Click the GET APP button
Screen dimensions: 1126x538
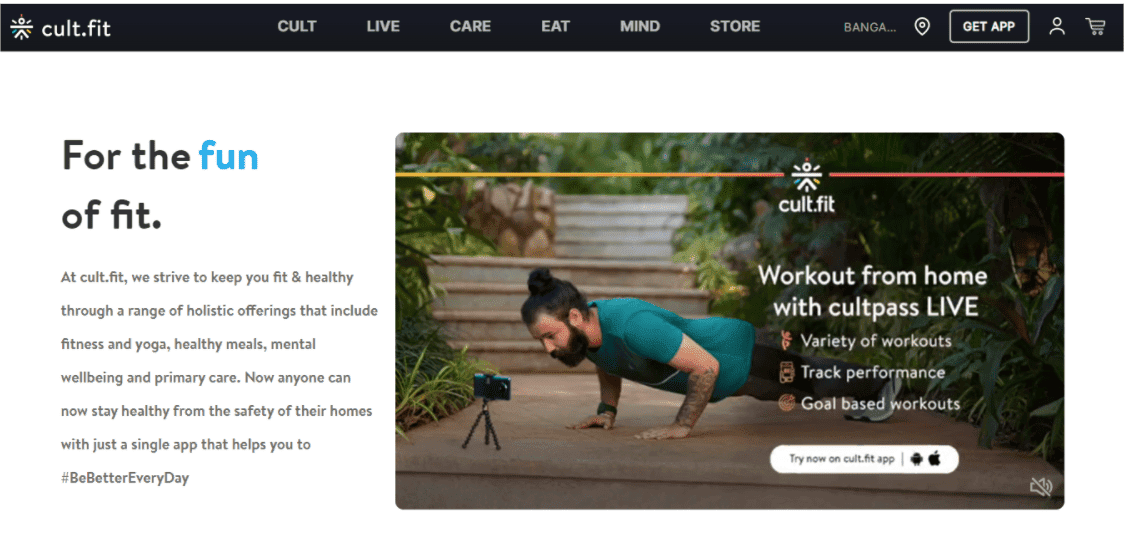[989, 27]
